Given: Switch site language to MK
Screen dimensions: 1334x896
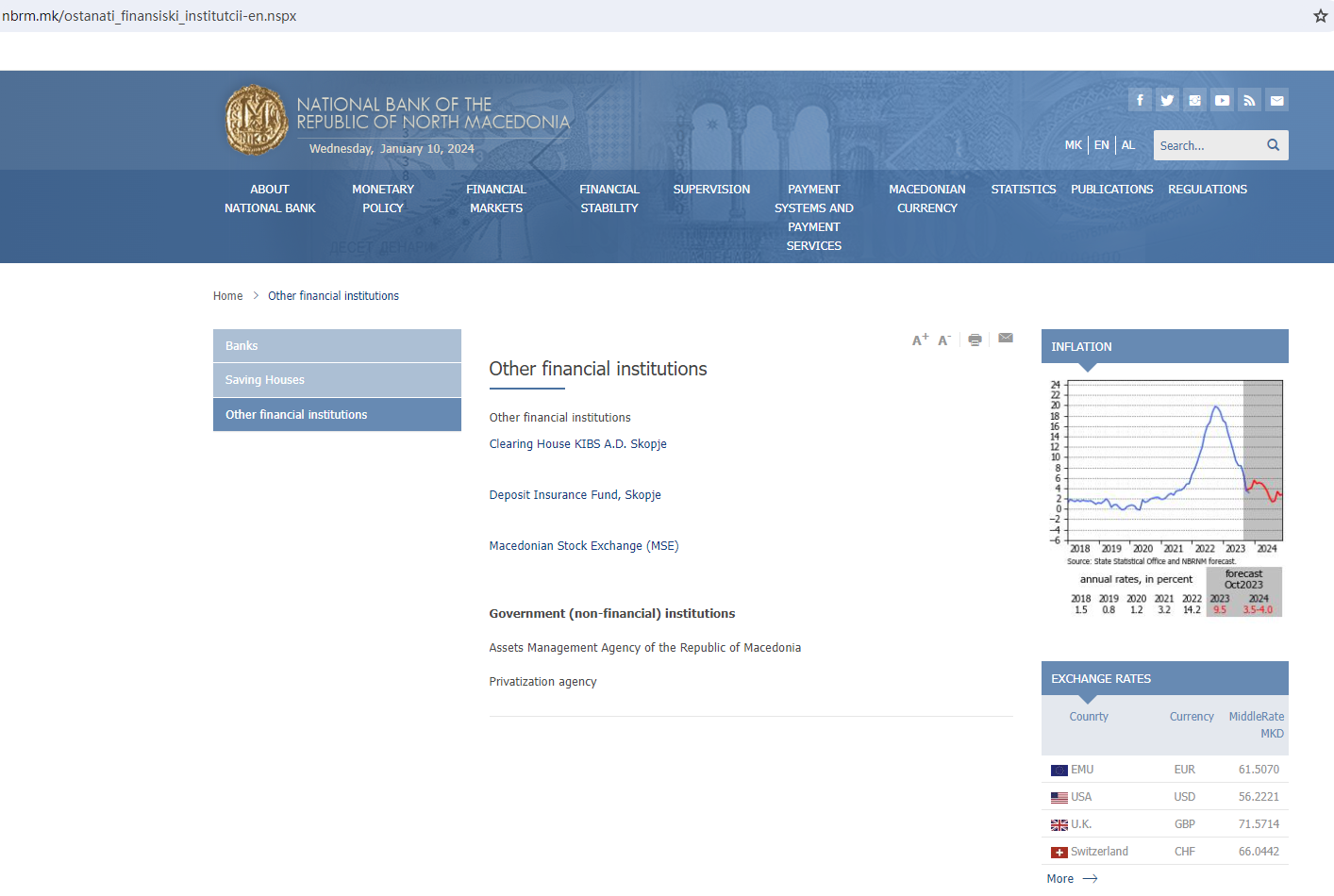Looking at the screenshot, I should coord(1073,145).
